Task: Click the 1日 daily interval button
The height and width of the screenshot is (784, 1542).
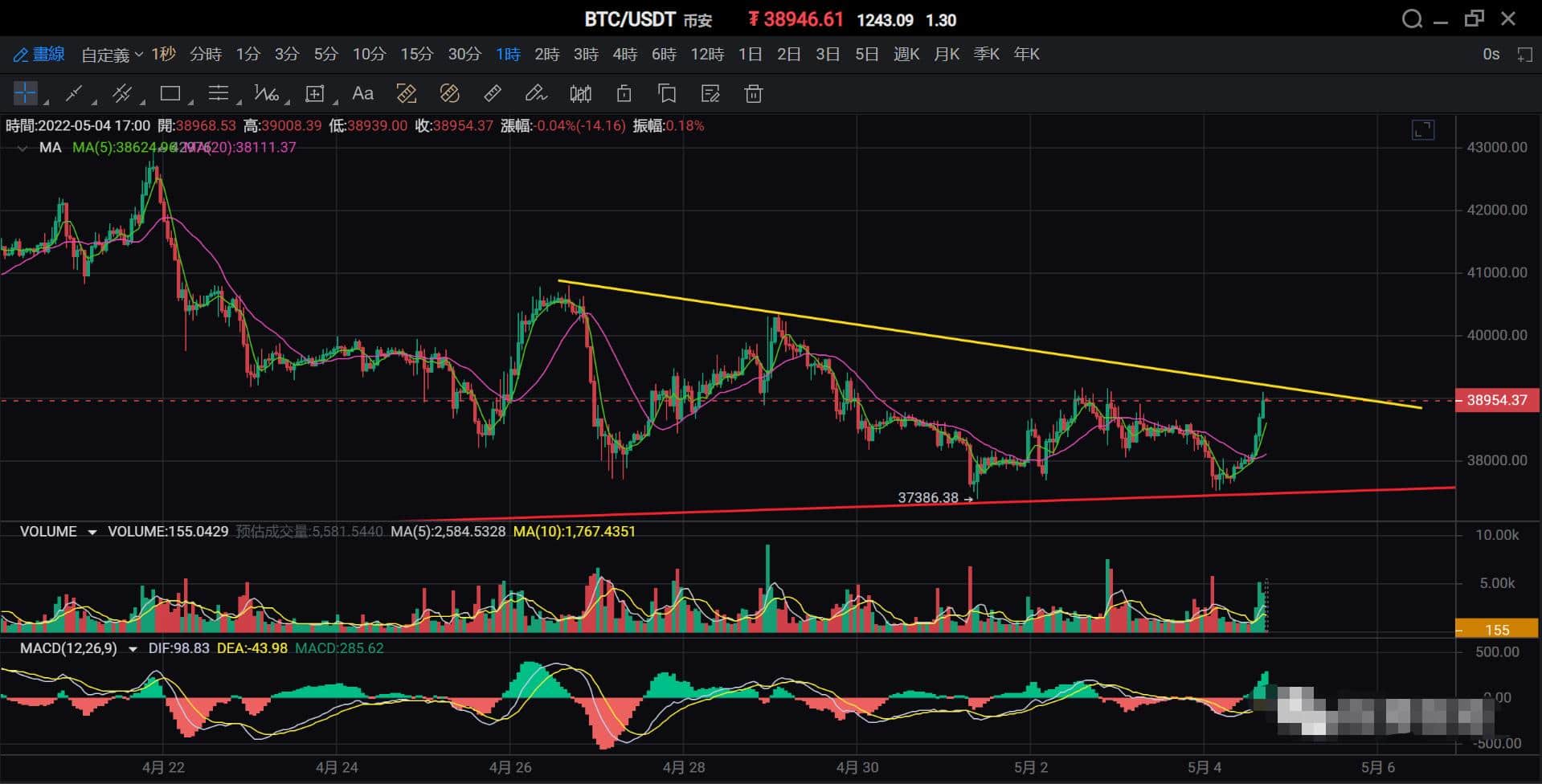Action: click(750, 54)
